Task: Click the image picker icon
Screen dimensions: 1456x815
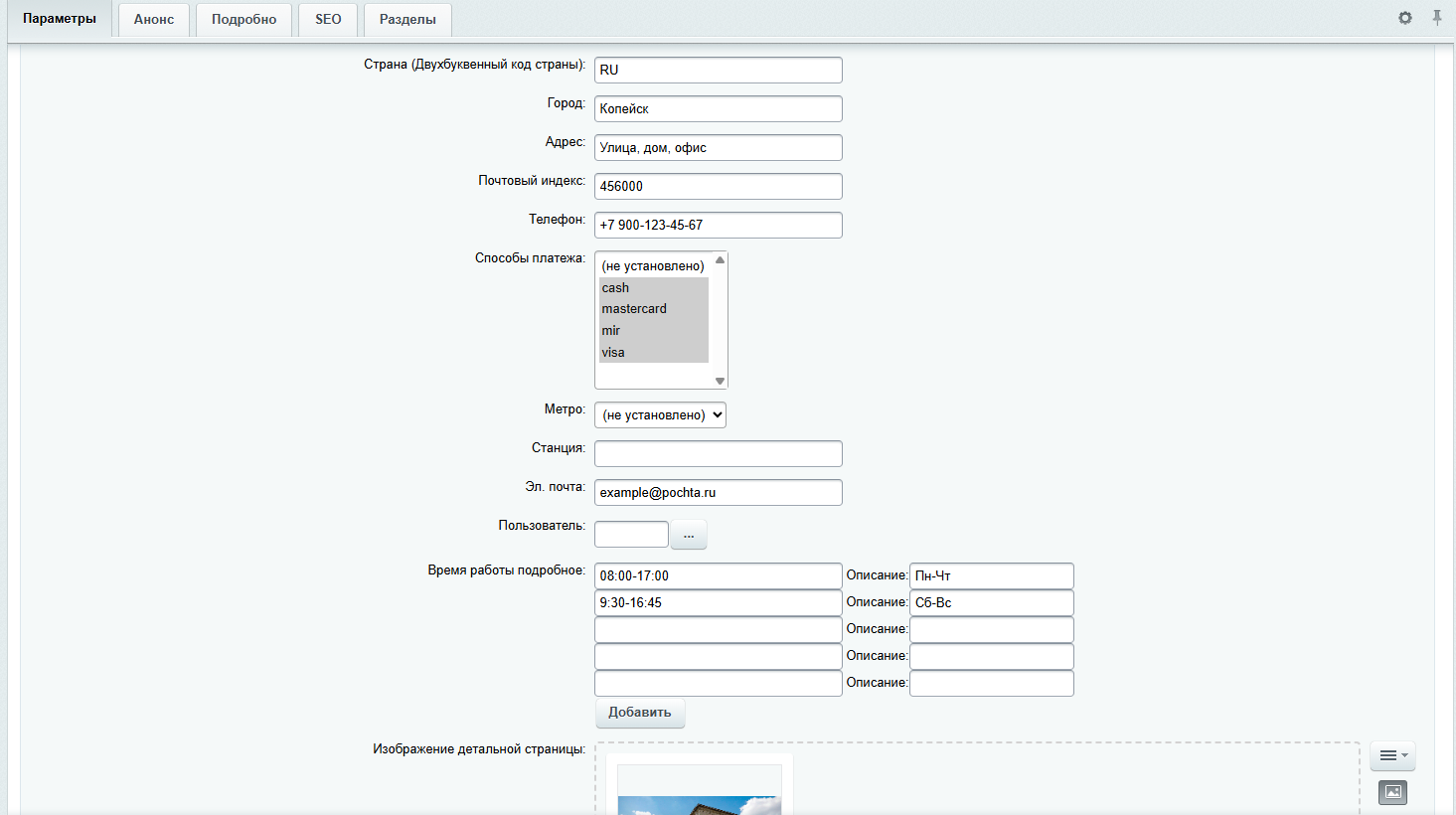Action: coord(1392,792)
